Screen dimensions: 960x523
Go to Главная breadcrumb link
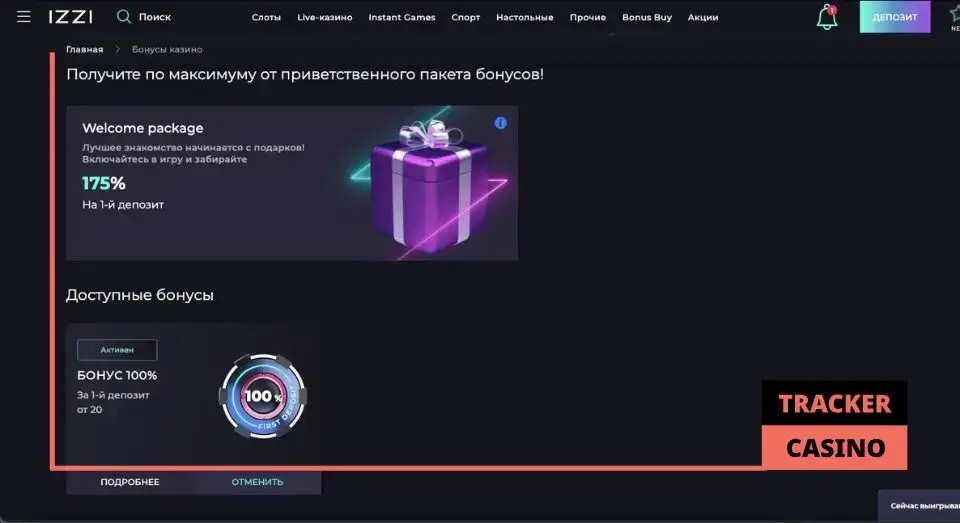click(84, 50)
